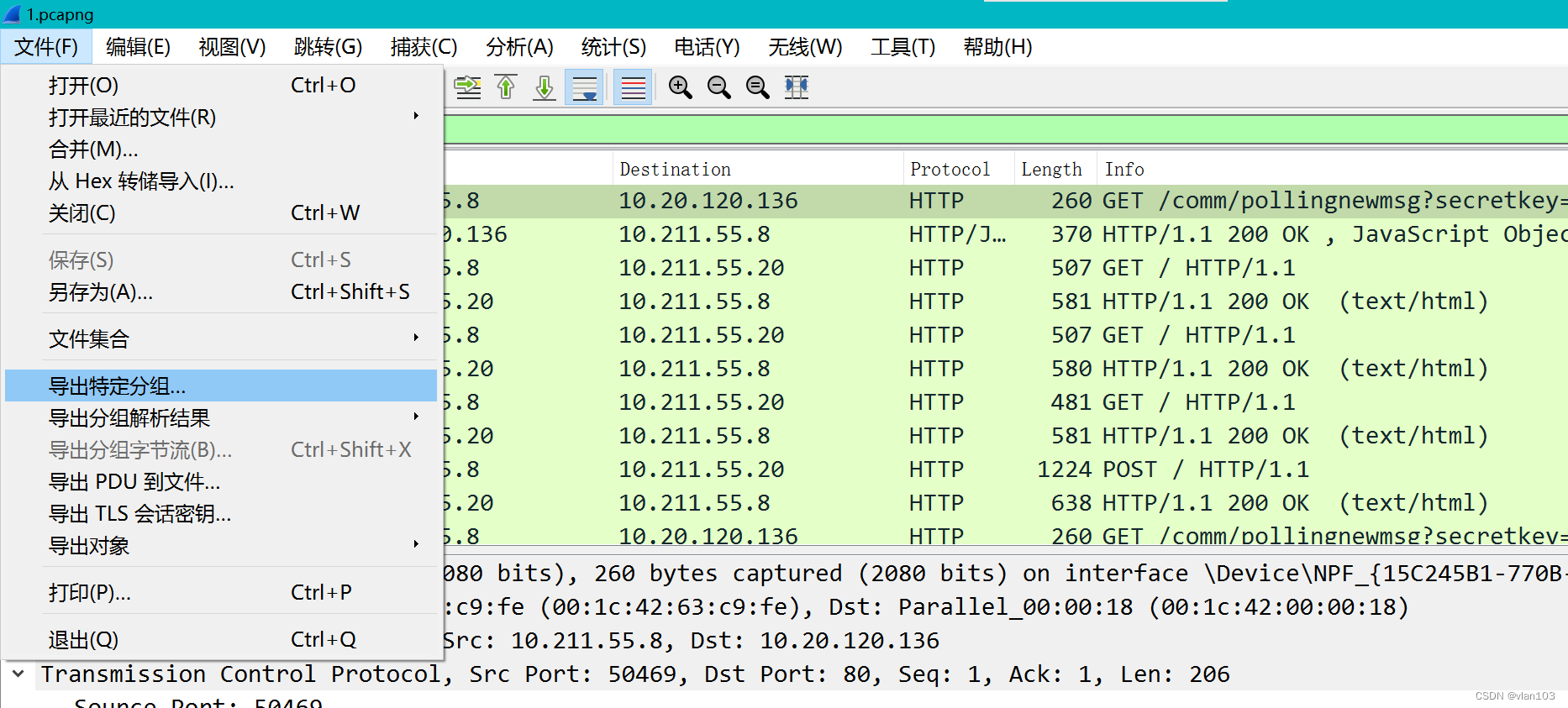Select 导出 TLS 会话密钥...

tap(221, 514)
